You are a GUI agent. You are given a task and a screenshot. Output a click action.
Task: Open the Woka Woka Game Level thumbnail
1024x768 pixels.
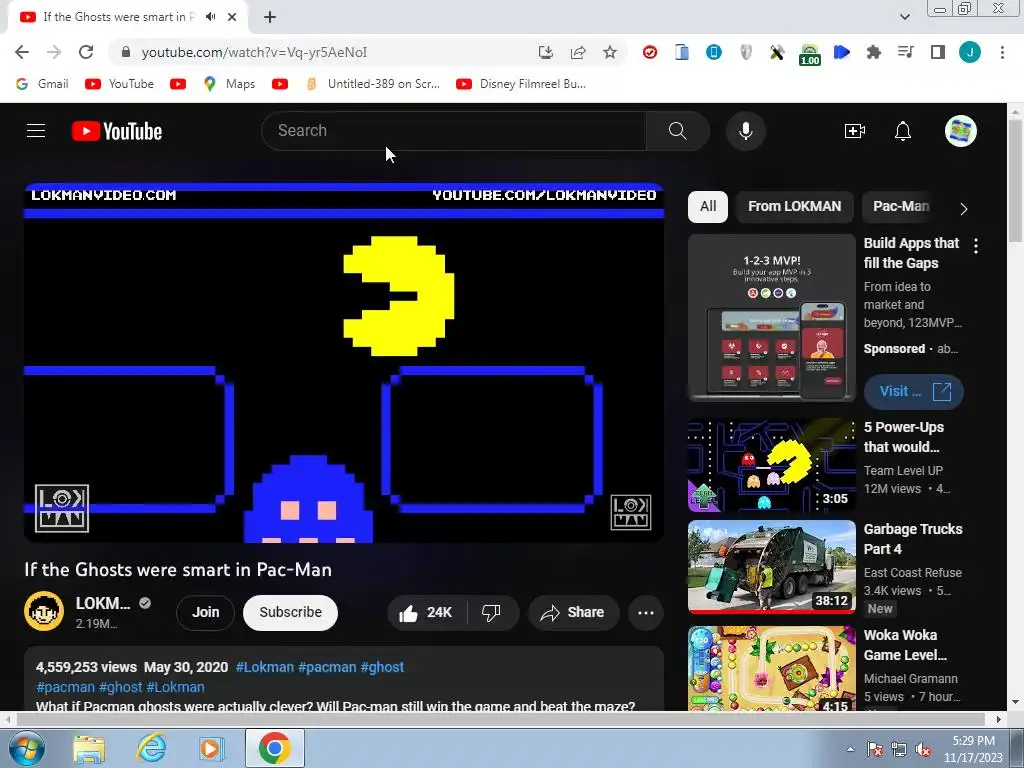pos(771,668)
